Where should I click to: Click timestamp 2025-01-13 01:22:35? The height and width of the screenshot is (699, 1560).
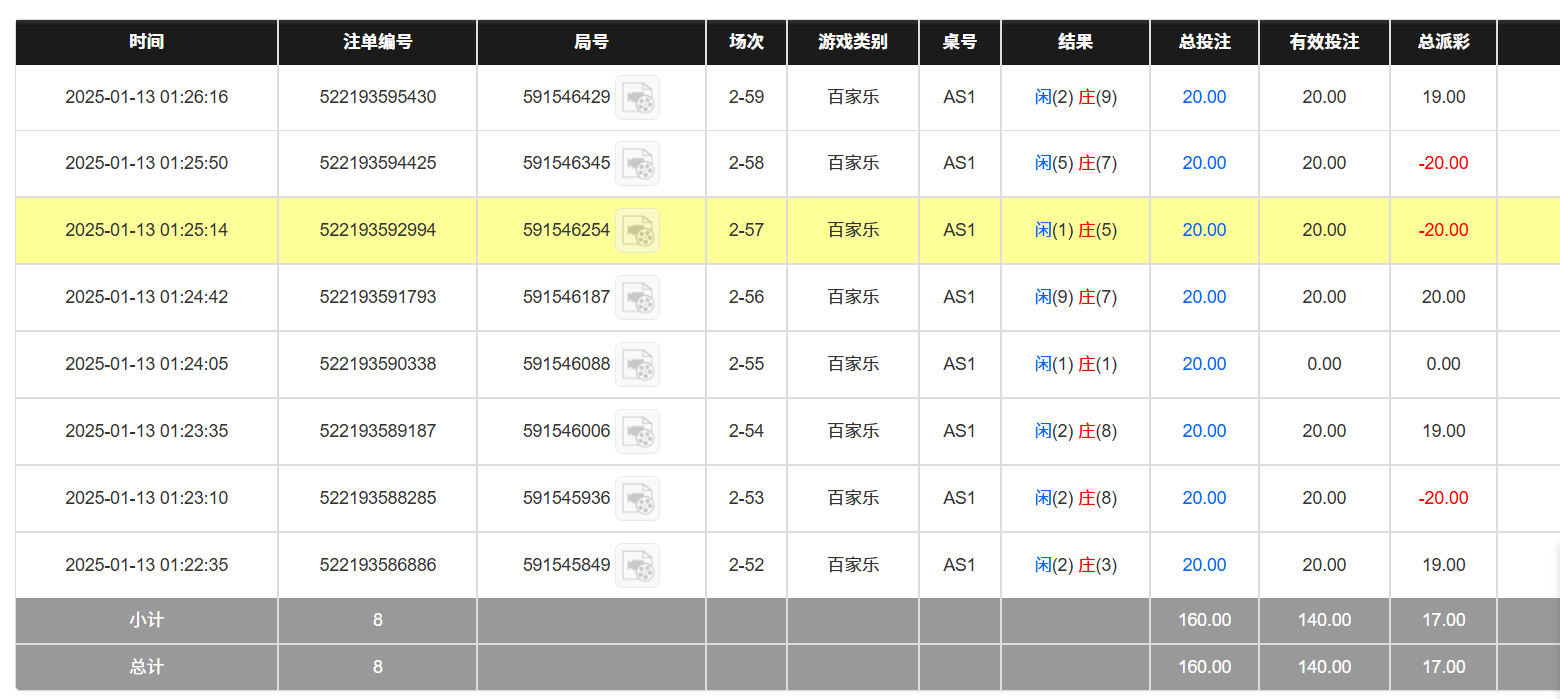tap(146, 565)
